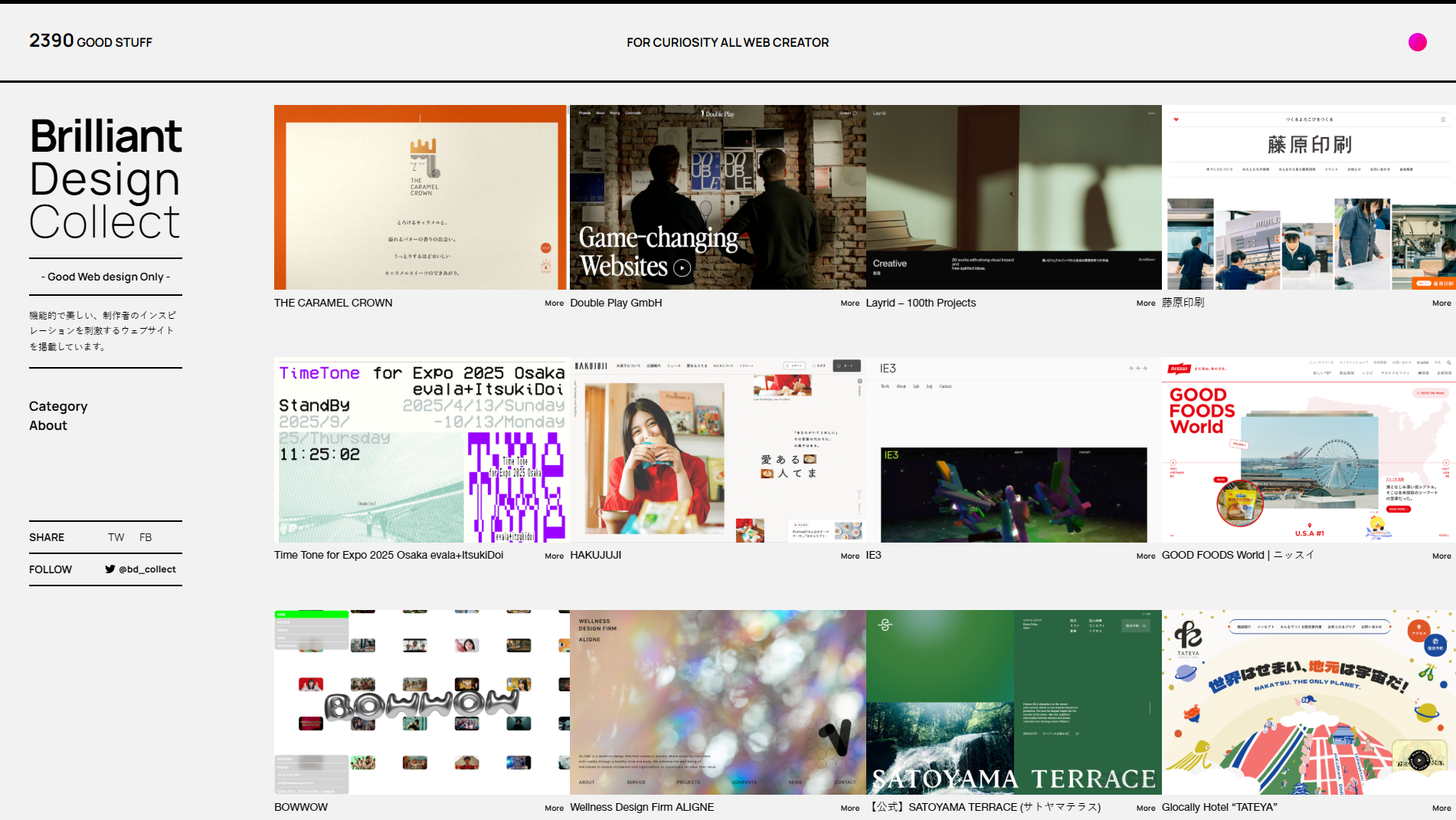Viewport: 1456px width, 820px height.
Task: Click the THE CARAMEL CROWN title text
Action: tap(333, 303)
